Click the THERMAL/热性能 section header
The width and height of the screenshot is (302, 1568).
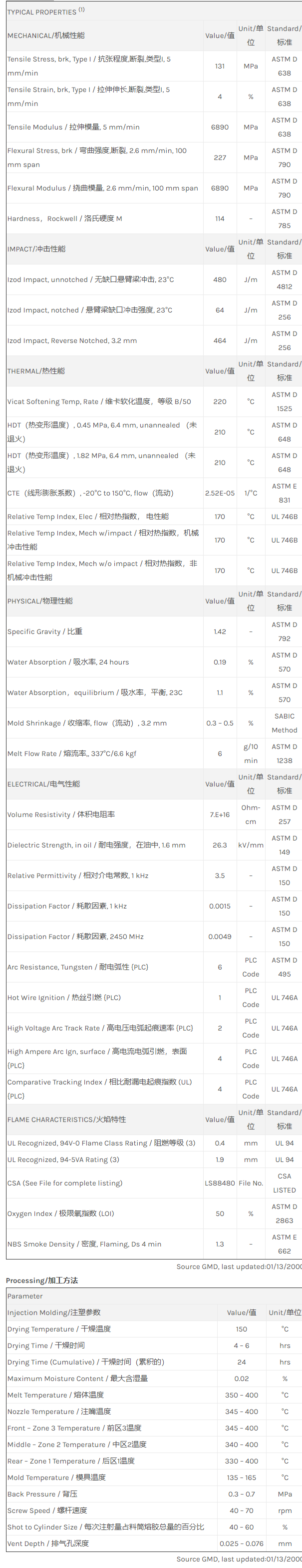tap(36, 370)
